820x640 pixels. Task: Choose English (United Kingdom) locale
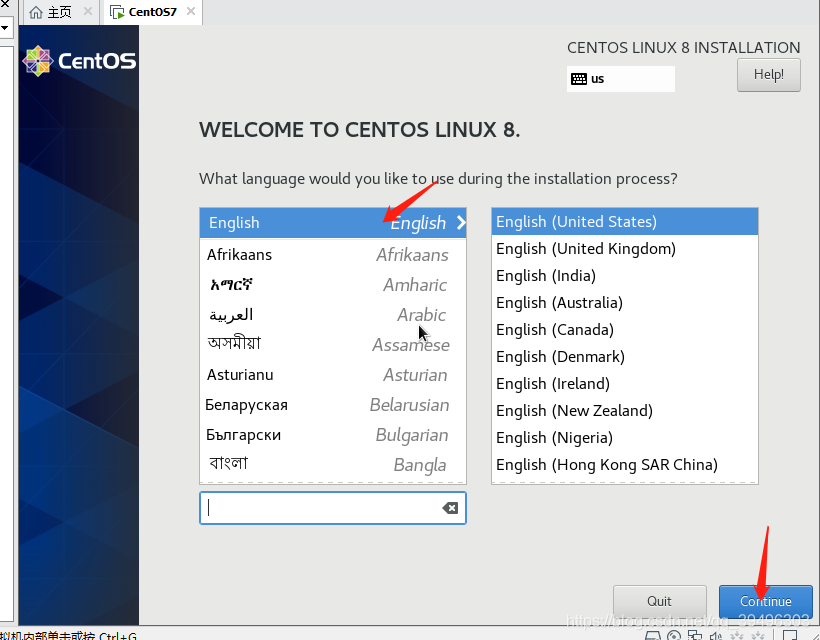tap(624, 249)
